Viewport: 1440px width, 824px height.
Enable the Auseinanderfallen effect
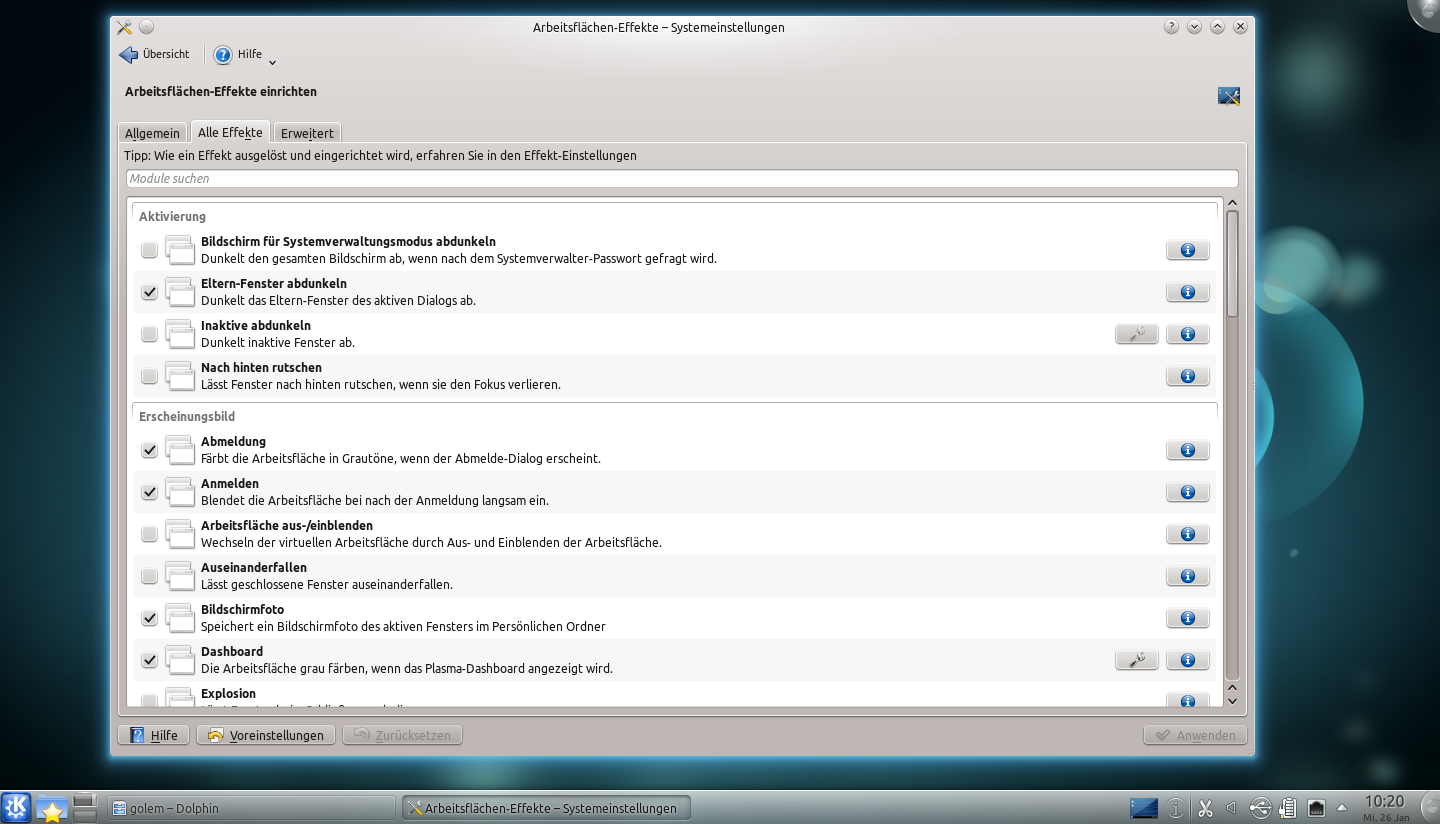(149, 576)
